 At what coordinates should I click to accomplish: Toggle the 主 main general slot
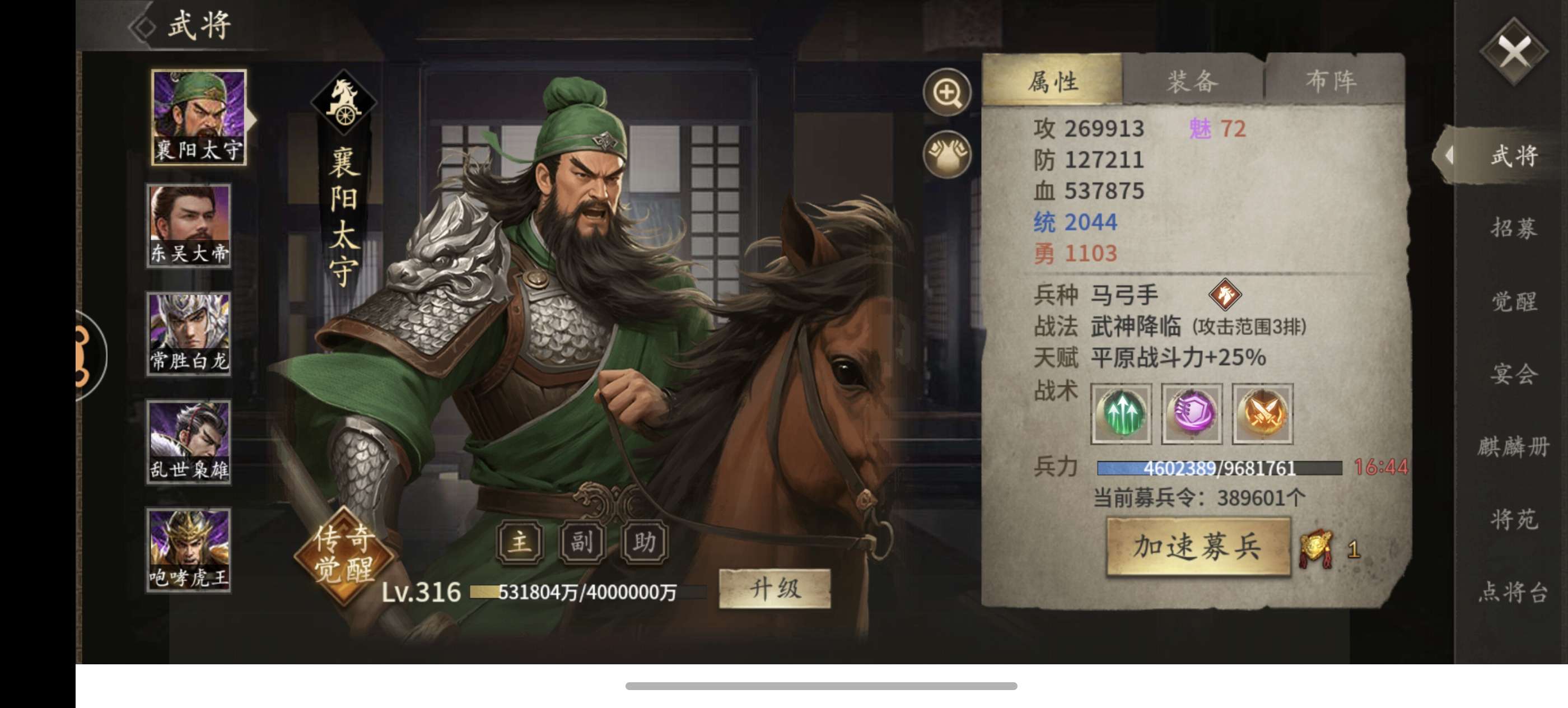519,541
